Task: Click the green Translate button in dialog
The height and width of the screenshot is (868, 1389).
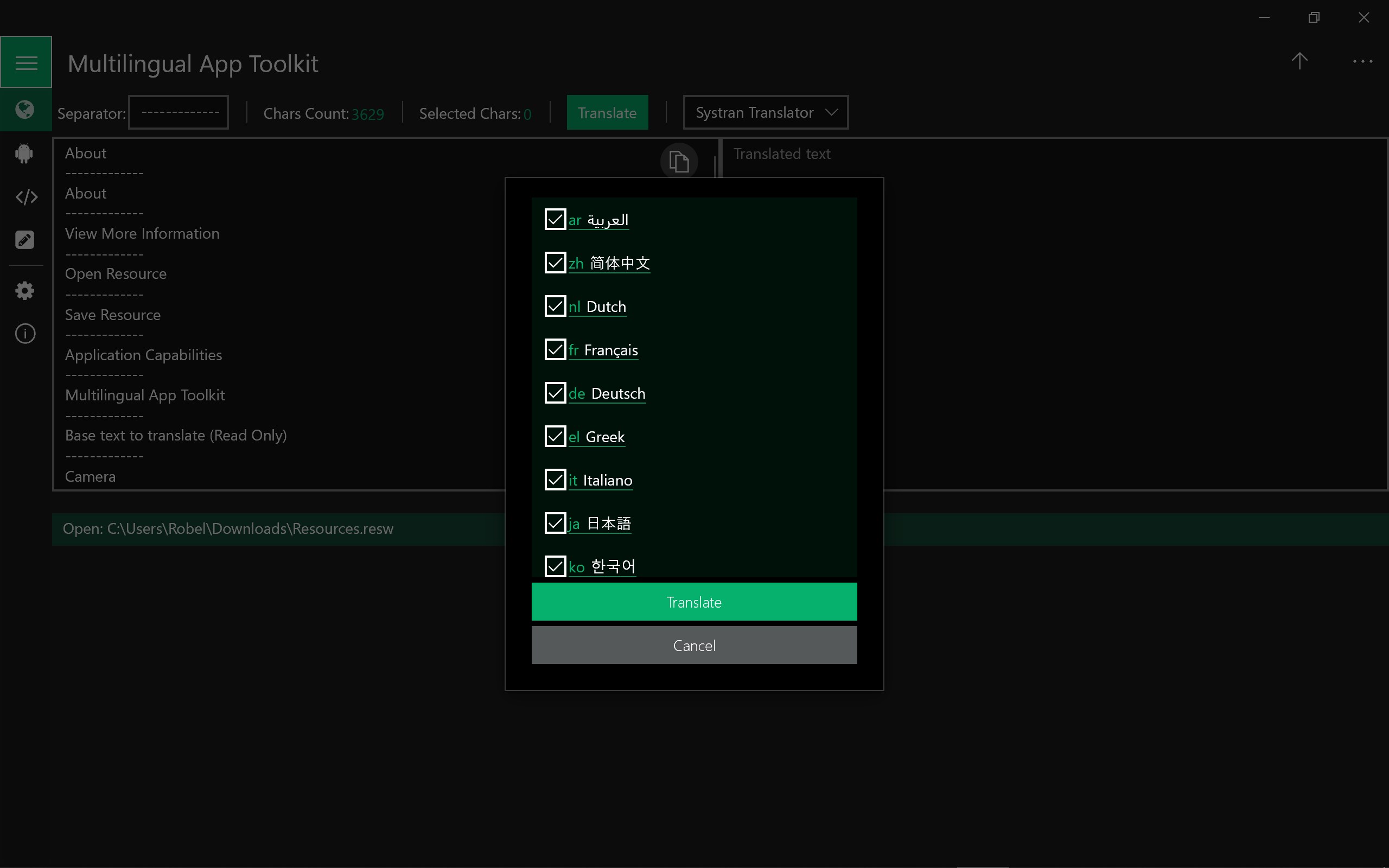Action: coord(694,602)
